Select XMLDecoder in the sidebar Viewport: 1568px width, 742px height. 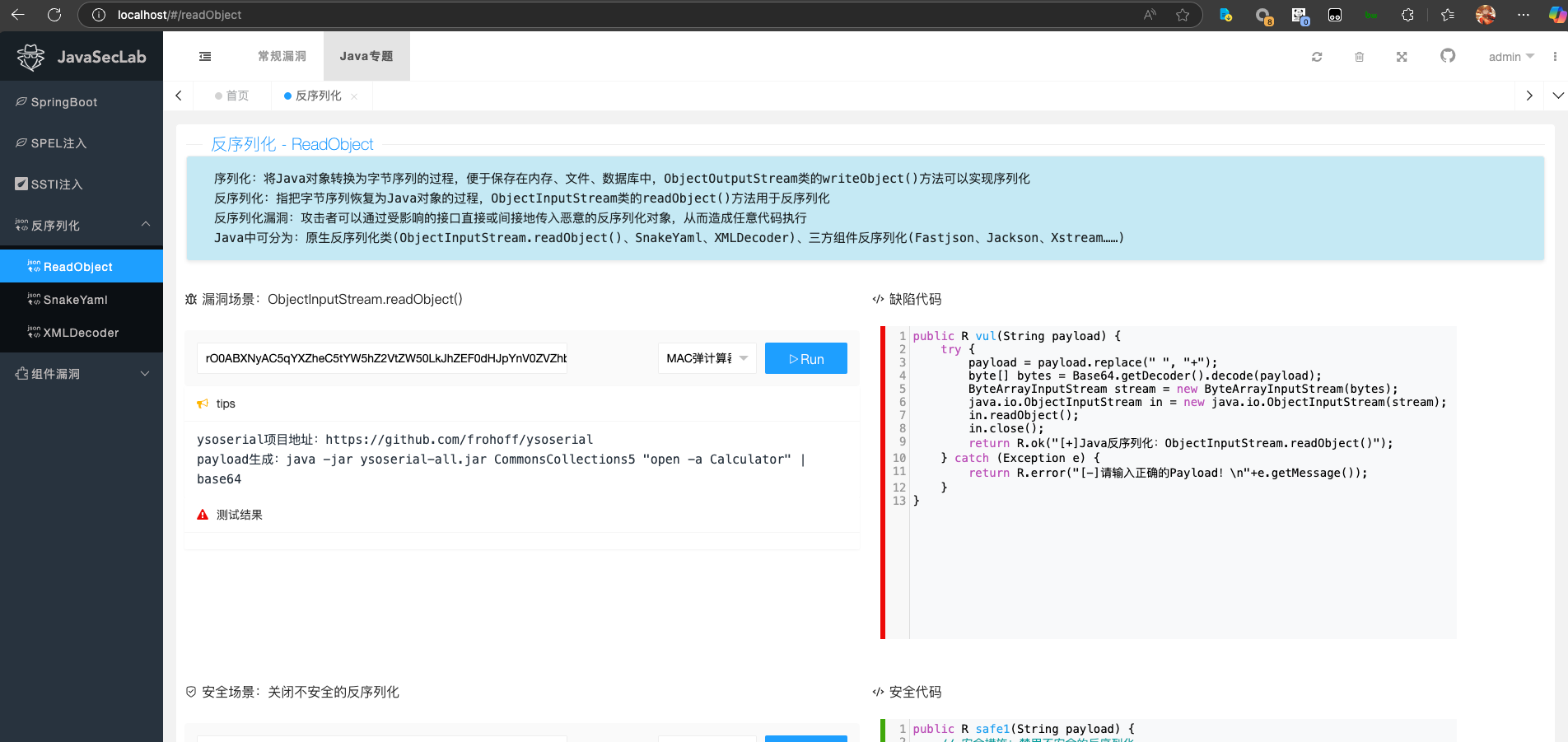[x=82, y=332]
